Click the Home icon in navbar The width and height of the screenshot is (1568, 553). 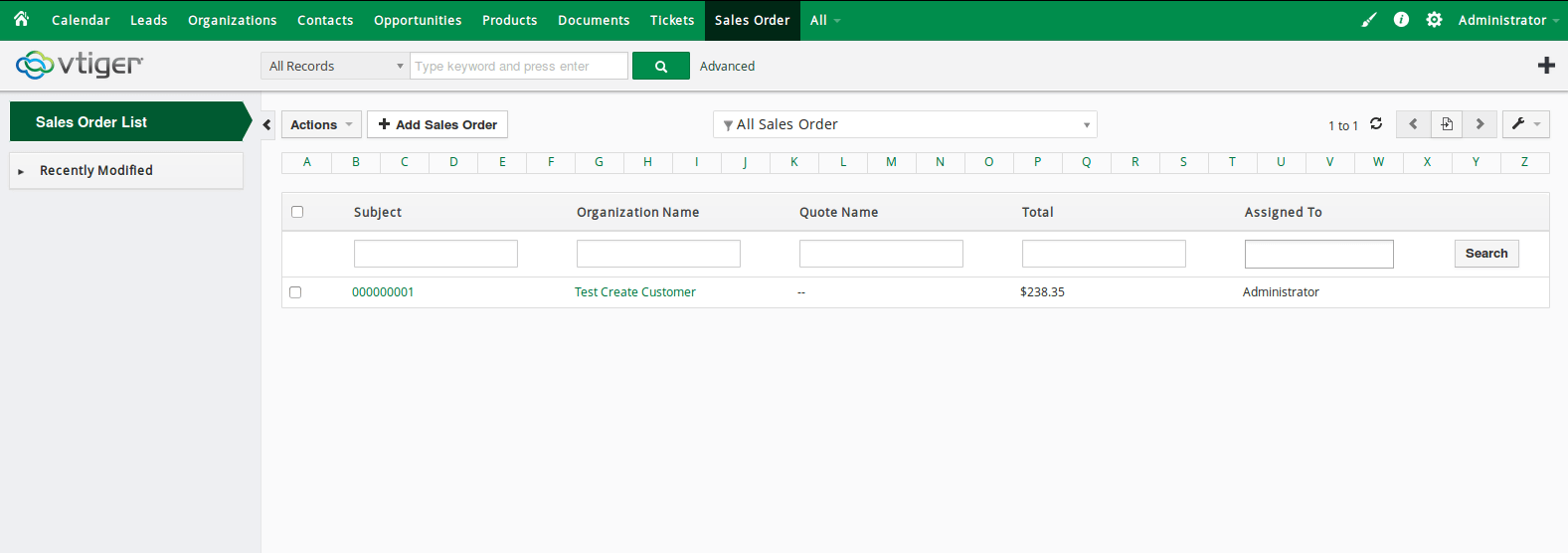pos(21,19)
